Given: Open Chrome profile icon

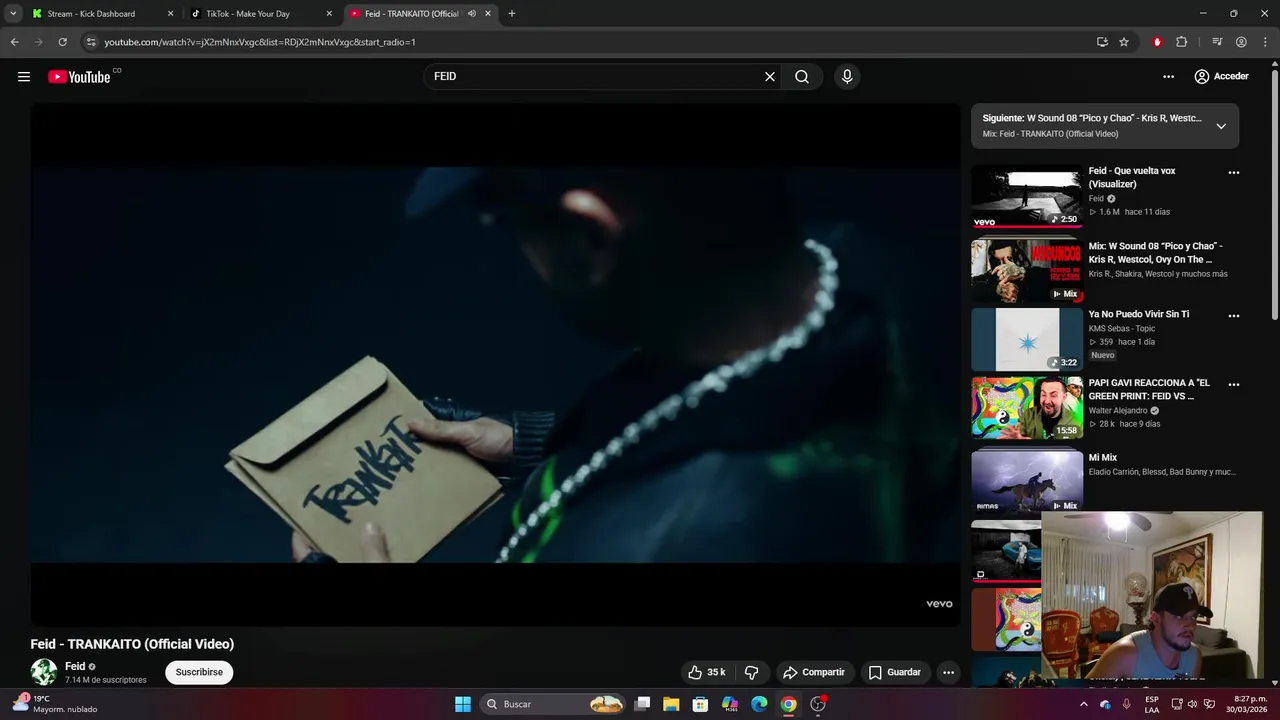Looking at the screenshot, I should tap(1241, 42).
